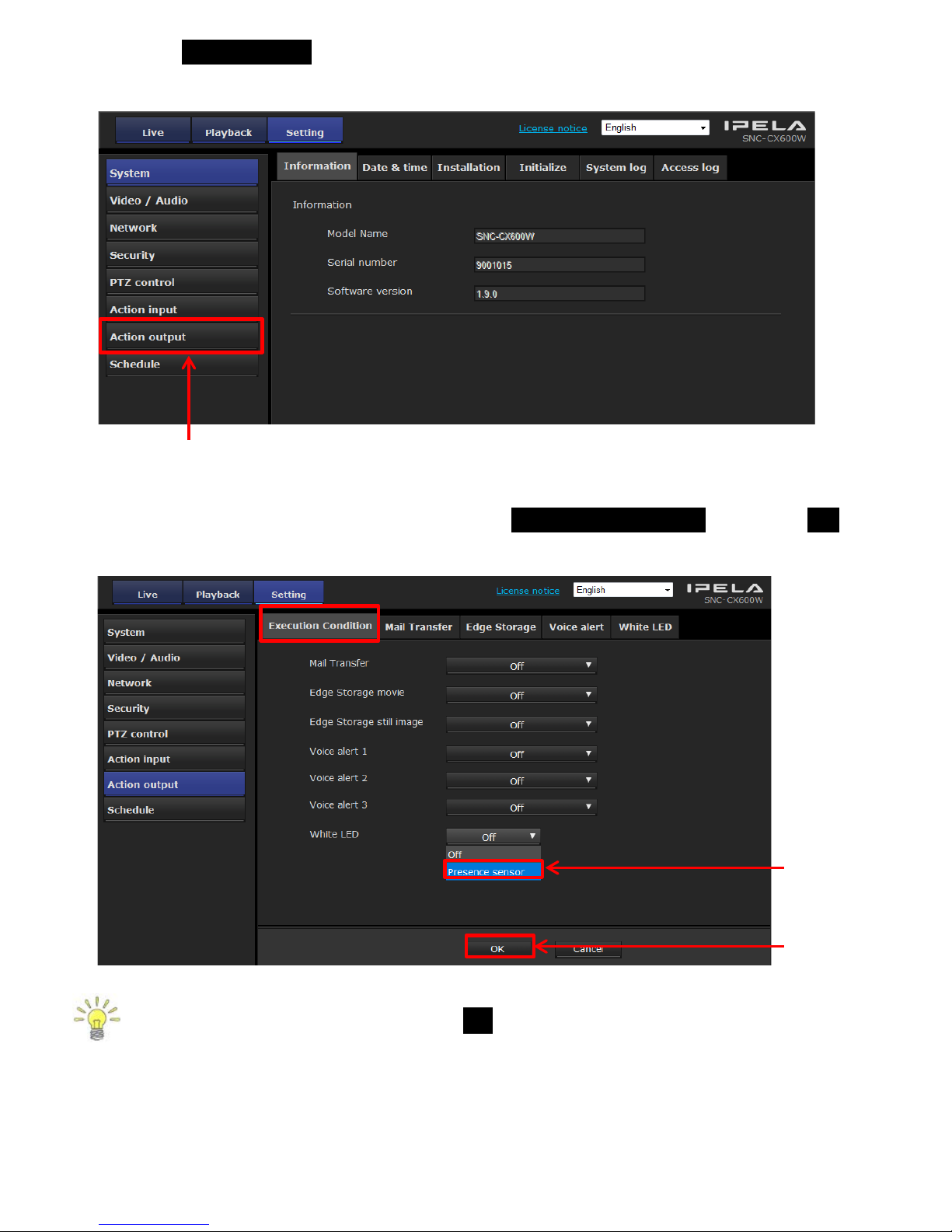Click the lightbulb tip icon
Viewport: 952px width, 1232px height.
96,1018
